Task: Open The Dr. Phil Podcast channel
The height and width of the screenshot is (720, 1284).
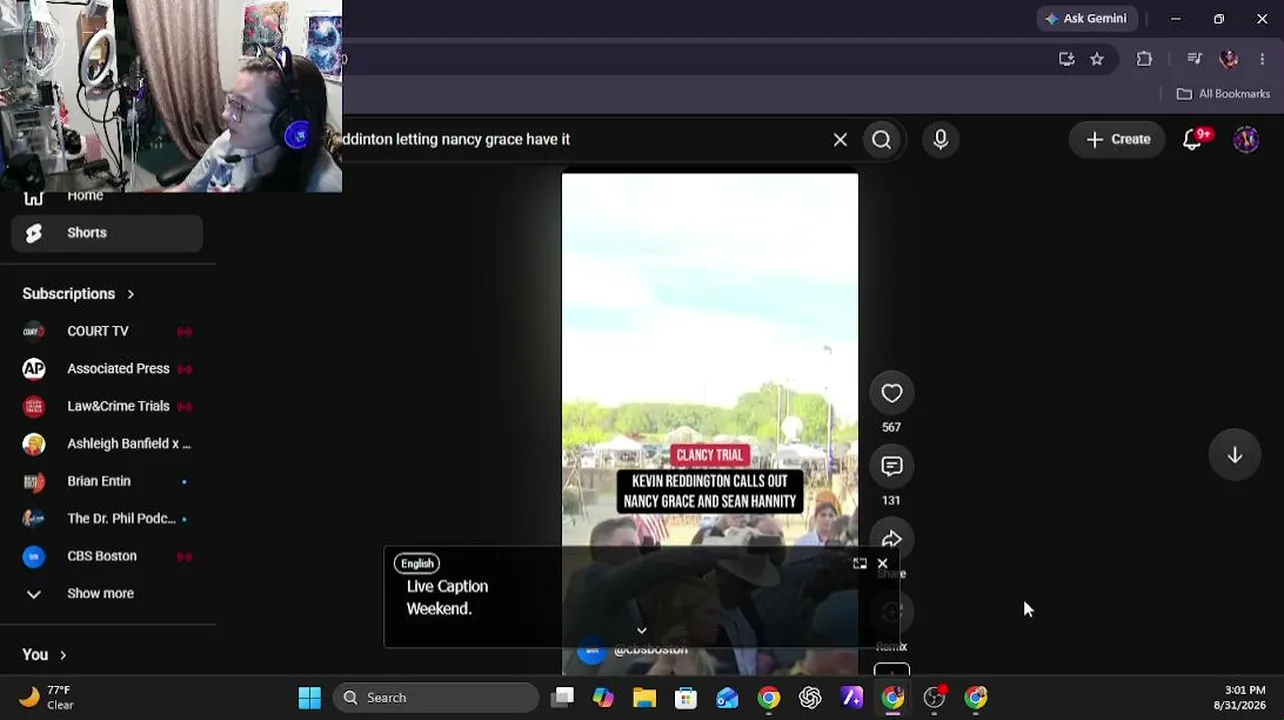Action: pyautogui.click(x=107, y=519)
